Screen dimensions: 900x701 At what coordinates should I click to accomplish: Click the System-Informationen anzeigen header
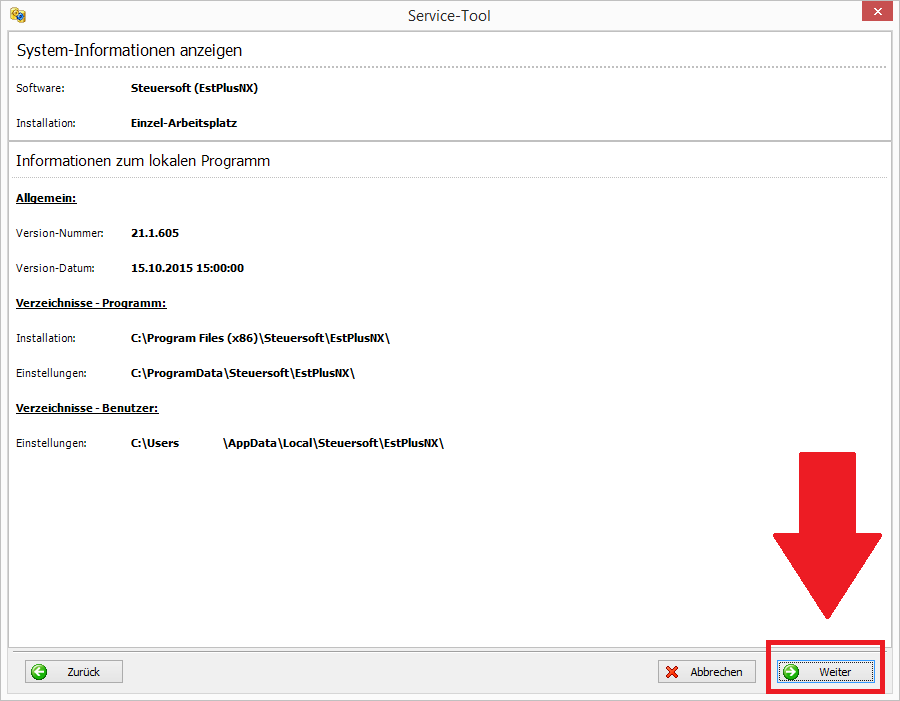coord(129,50)
